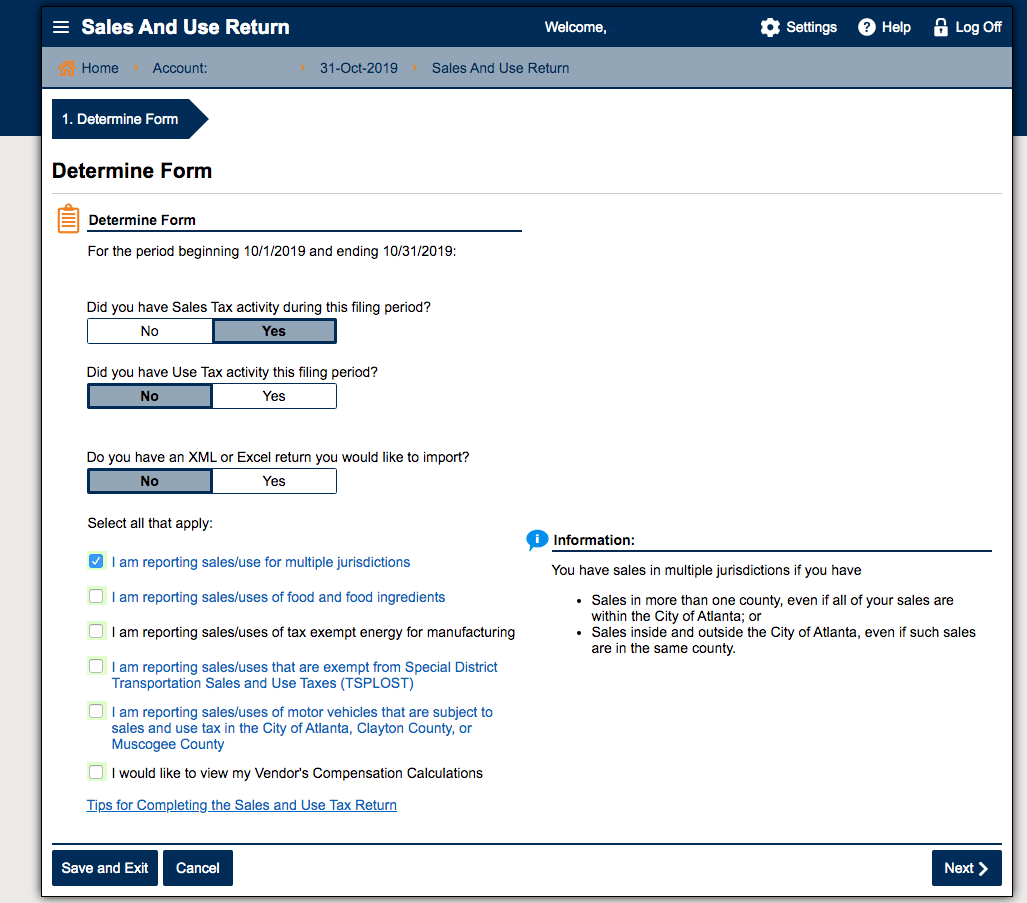This screenshot has height=903, width=1027.
Task: Select Yes for Sales Tax activity
Action: (x=274, y=331)
